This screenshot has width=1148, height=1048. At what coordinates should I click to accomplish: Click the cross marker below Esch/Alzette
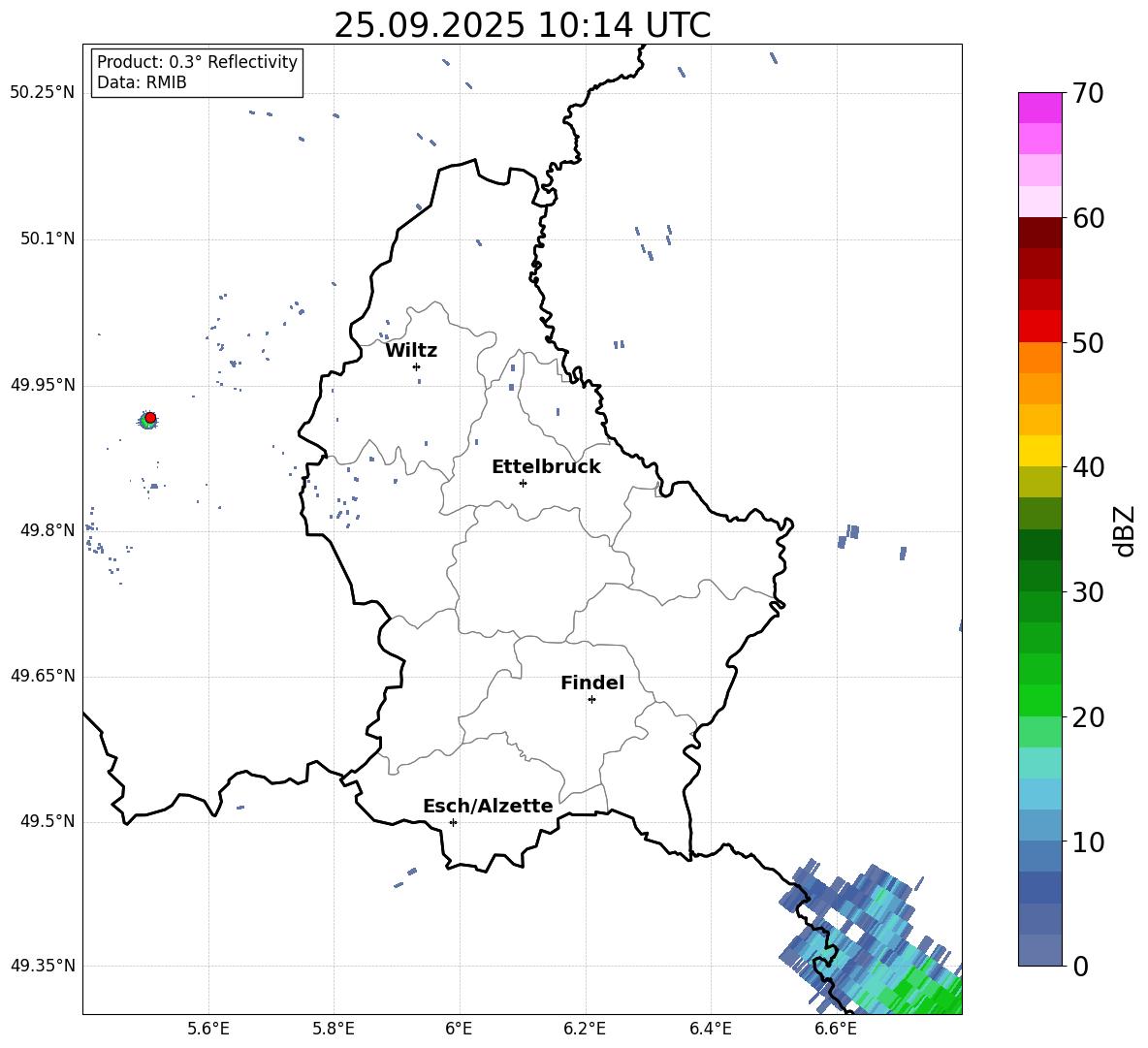(453, 822)
